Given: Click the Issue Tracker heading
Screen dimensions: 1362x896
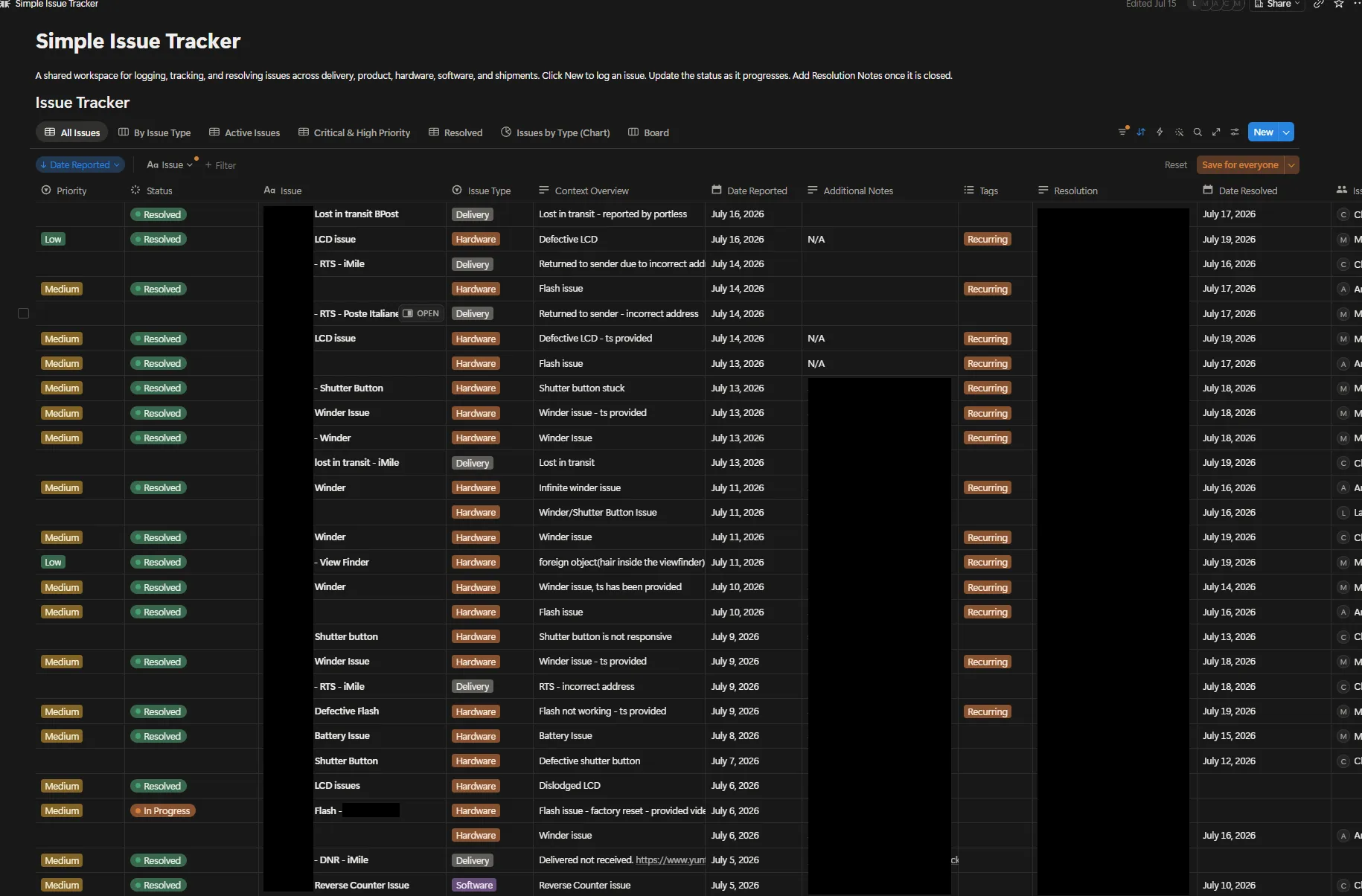Looking at the screenshot, I should click(83, 103).
